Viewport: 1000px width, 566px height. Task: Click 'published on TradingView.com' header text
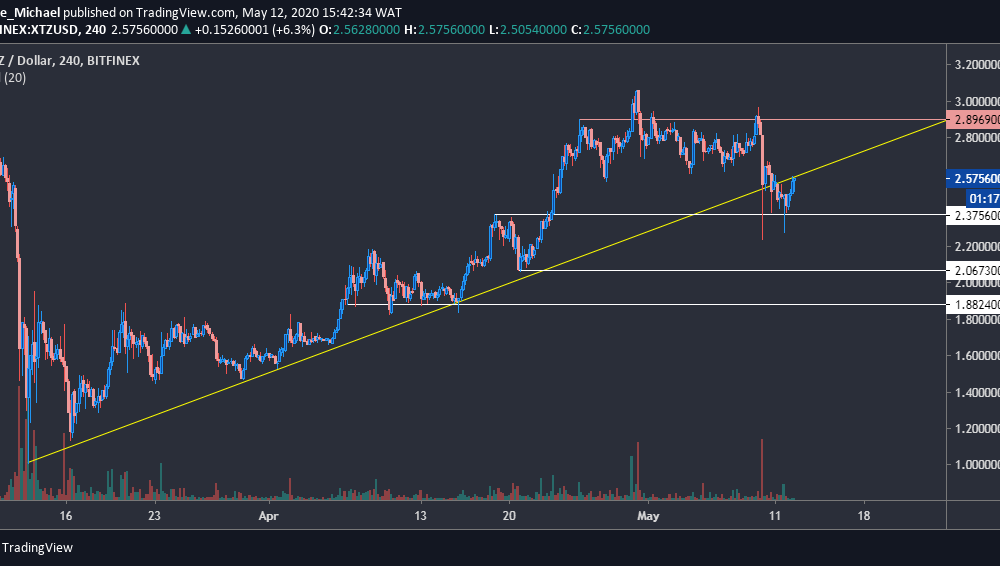[151, 13]
